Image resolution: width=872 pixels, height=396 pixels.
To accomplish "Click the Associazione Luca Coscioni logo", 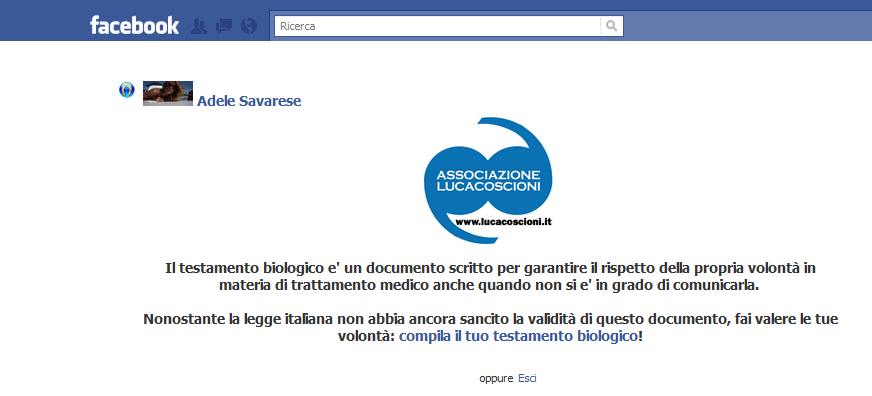I will [x=488, y=180].
